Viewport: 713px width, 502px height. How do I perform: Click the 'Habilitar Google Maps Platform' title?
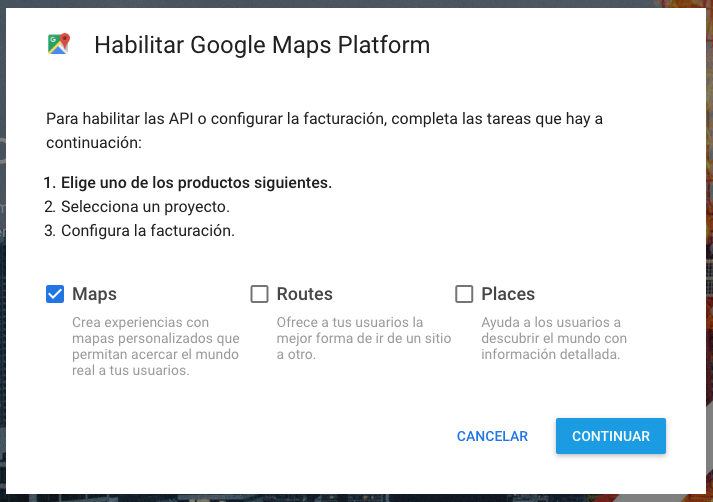click(262, 45)
